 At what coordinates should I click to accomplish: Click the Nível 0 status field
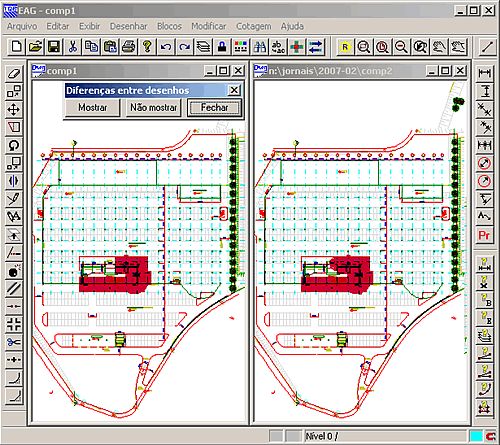pyautogui.click(x=386, y=436)
